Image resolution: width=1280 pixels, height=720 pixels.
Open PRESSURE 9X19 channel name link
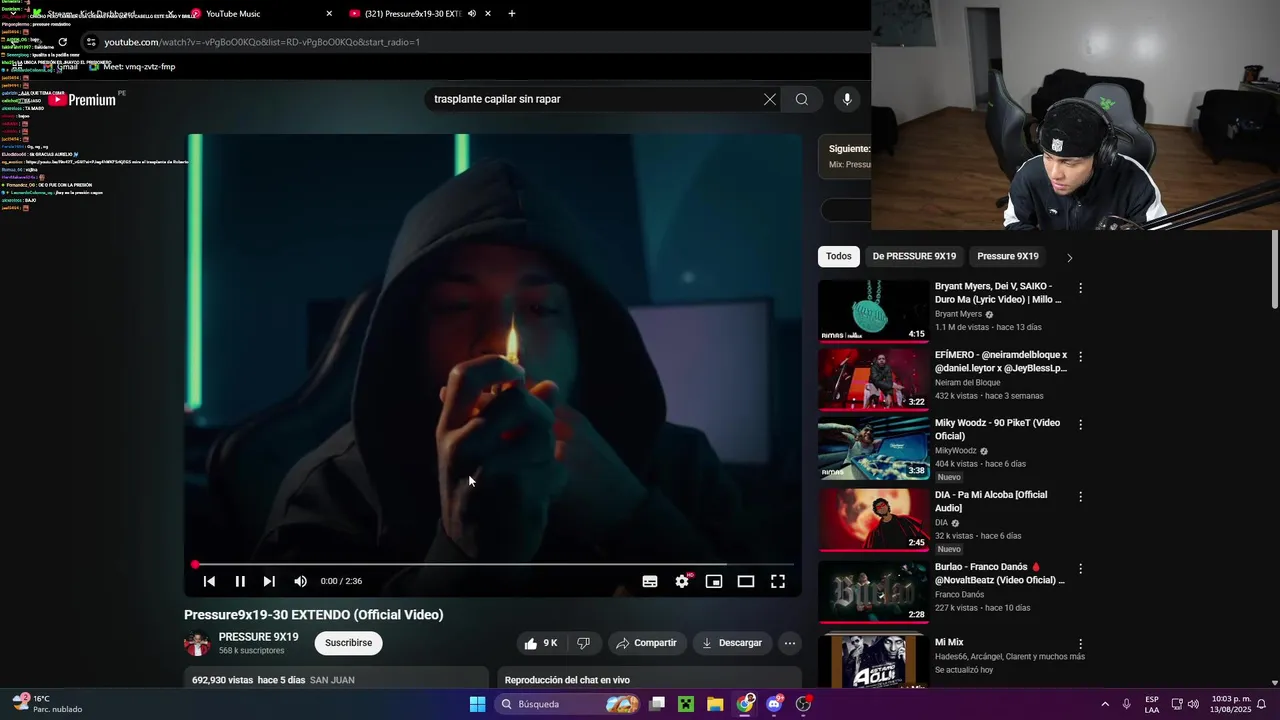258,637
